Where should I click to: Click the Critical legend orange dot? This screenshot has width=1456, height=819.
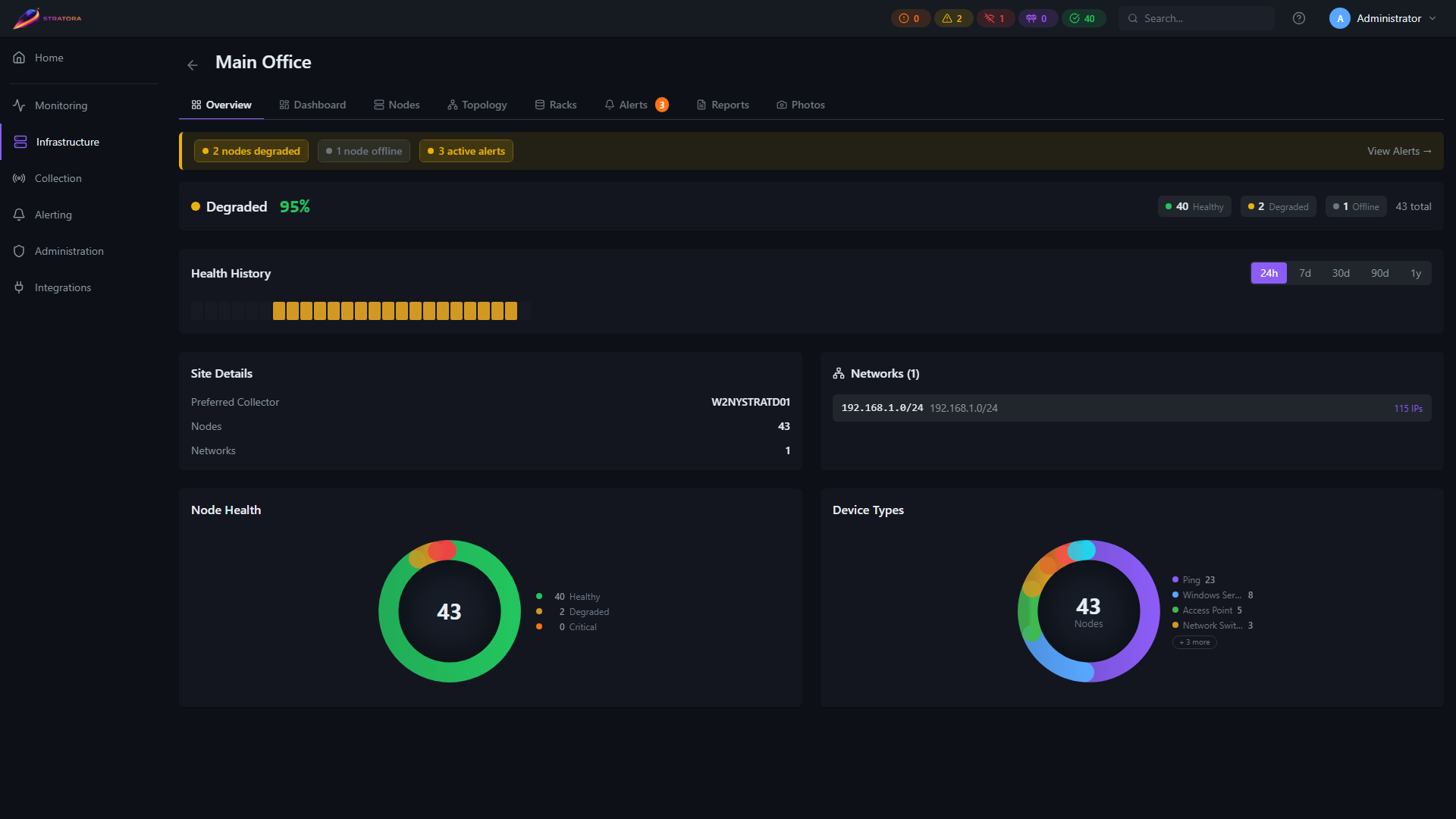pos(539,626)
